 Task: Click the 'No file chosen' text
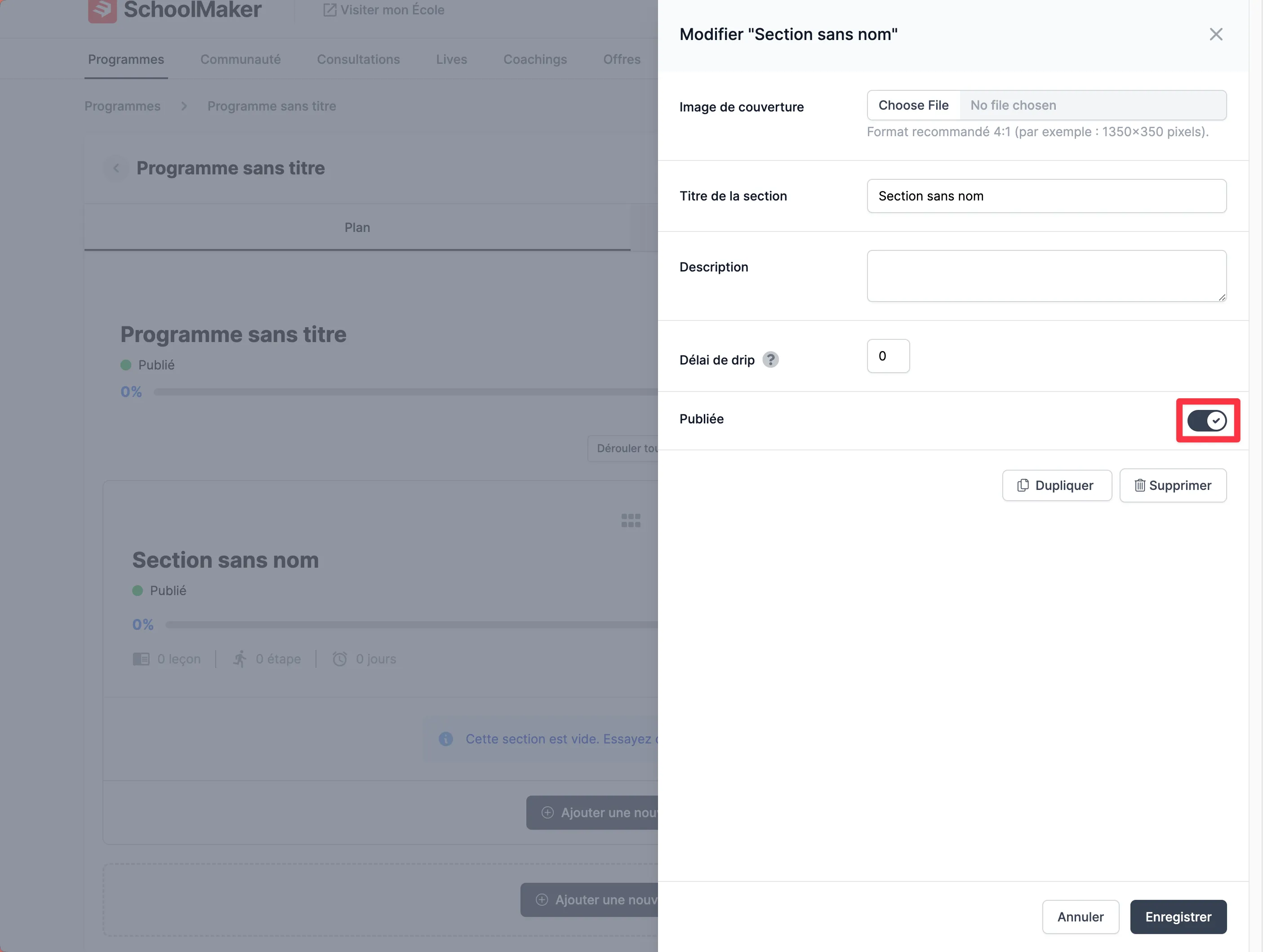tap(1013, 105)
